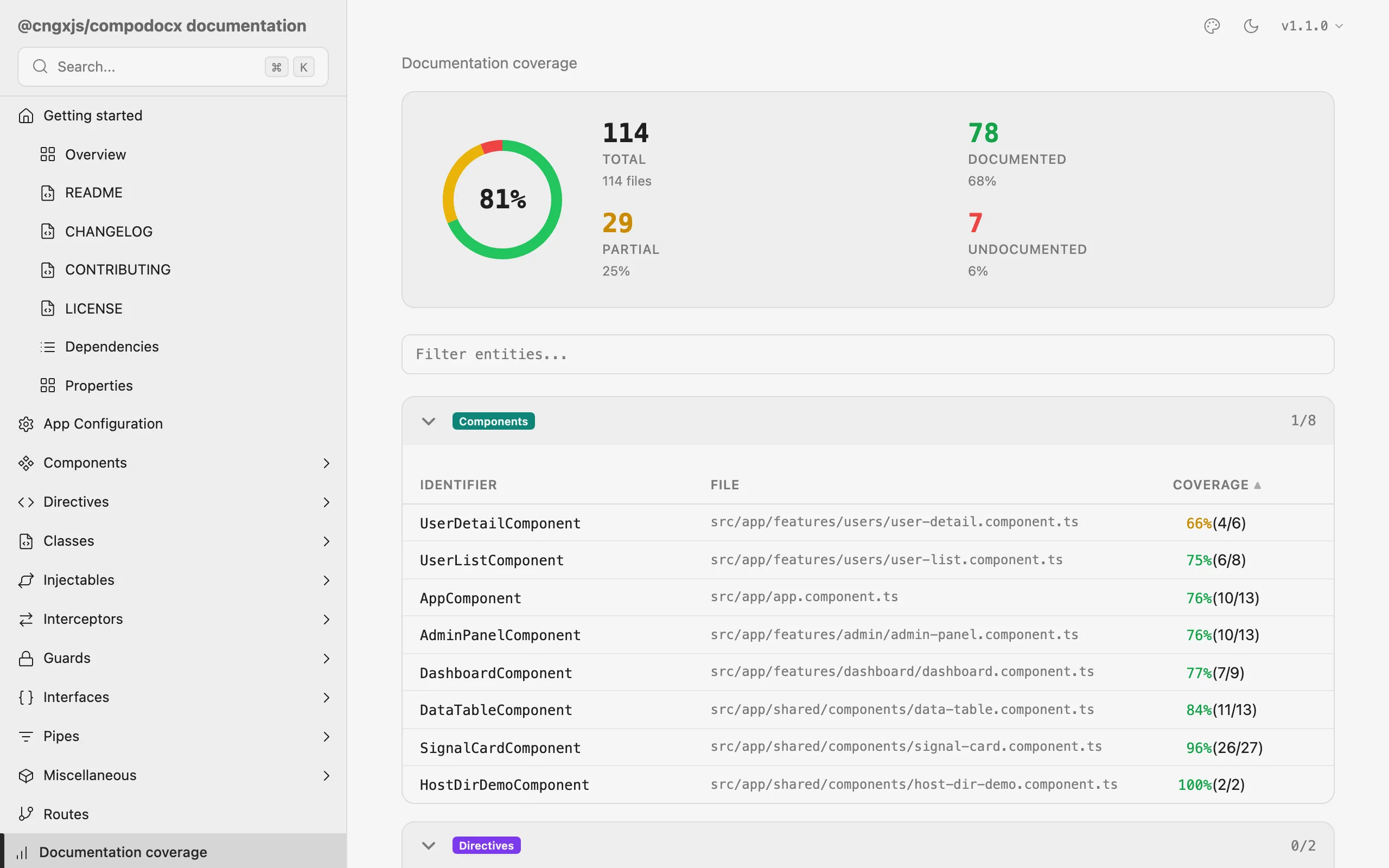Click the Injectables icon
Image resolution: width=1389 pixels, height=868 pixels.
coord(26,580)
